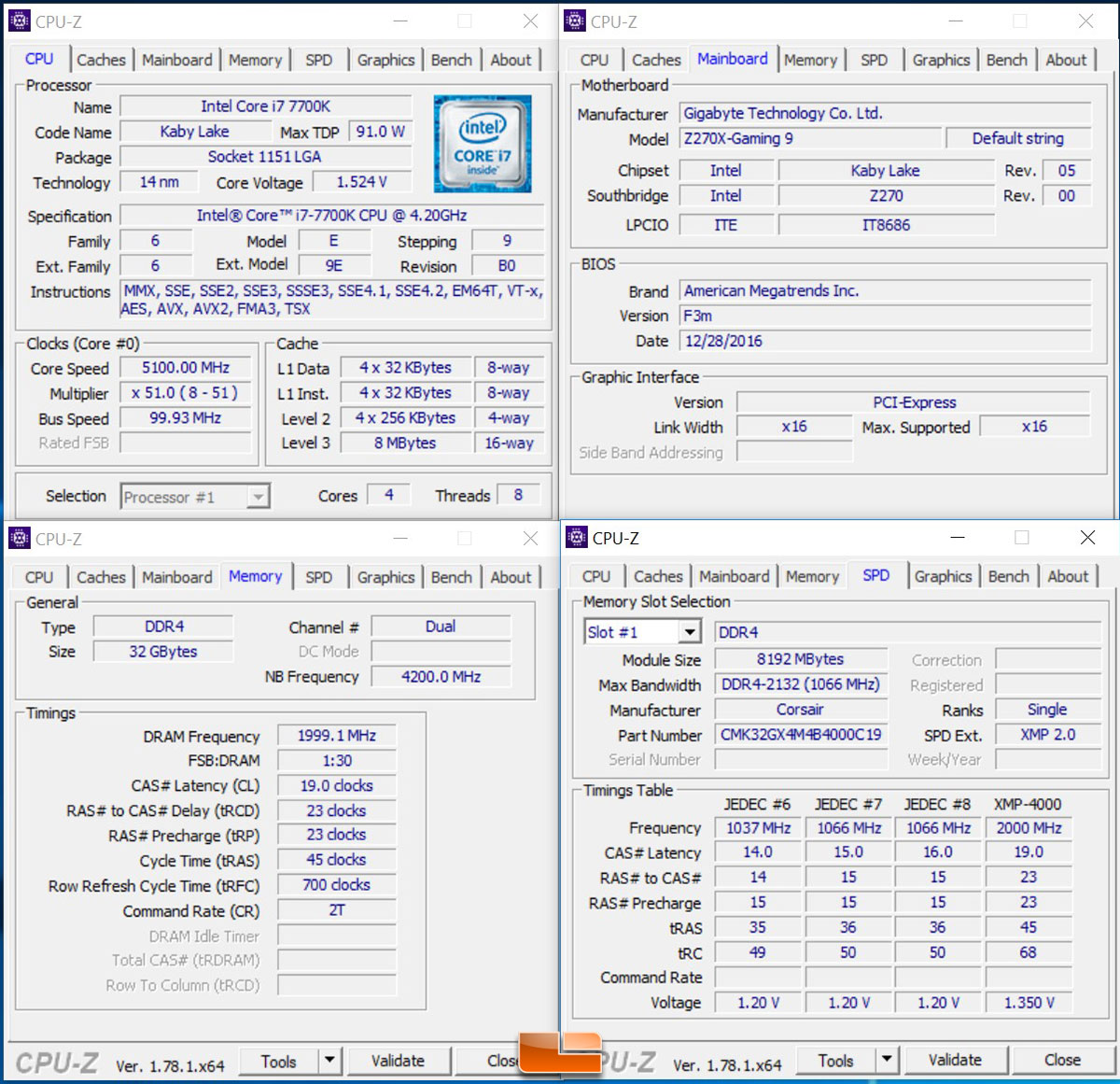Open the Graphics tab in the CPU window
This screenshot has width=1120, height=1084.
(385, 60)
